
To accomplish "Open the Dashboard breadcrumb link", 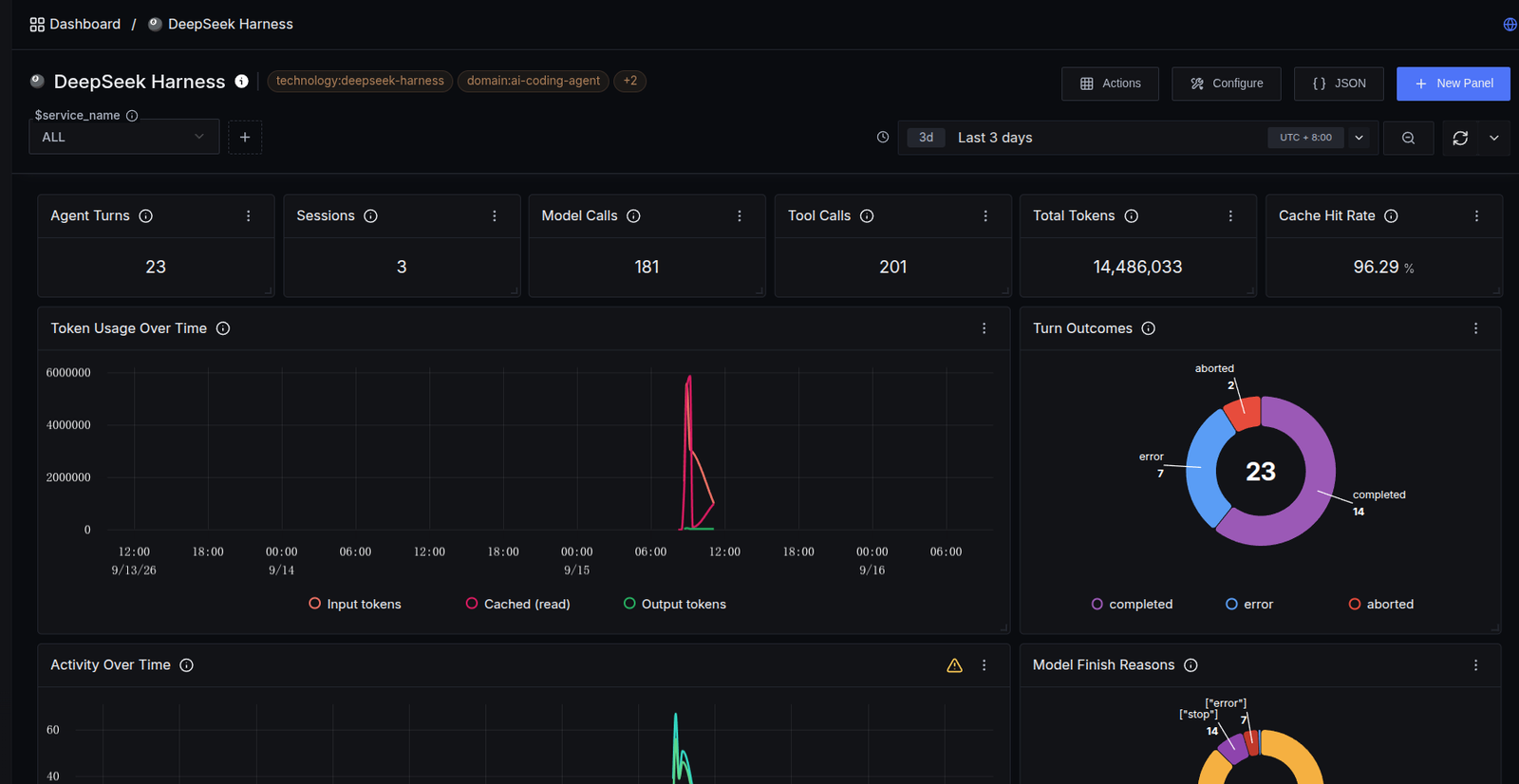I will click(75, 24).
